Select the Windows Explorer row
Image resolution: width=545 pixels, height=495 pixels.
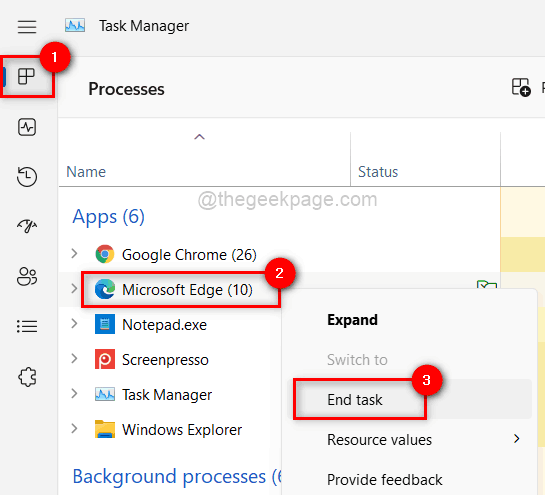click(170, 430)
